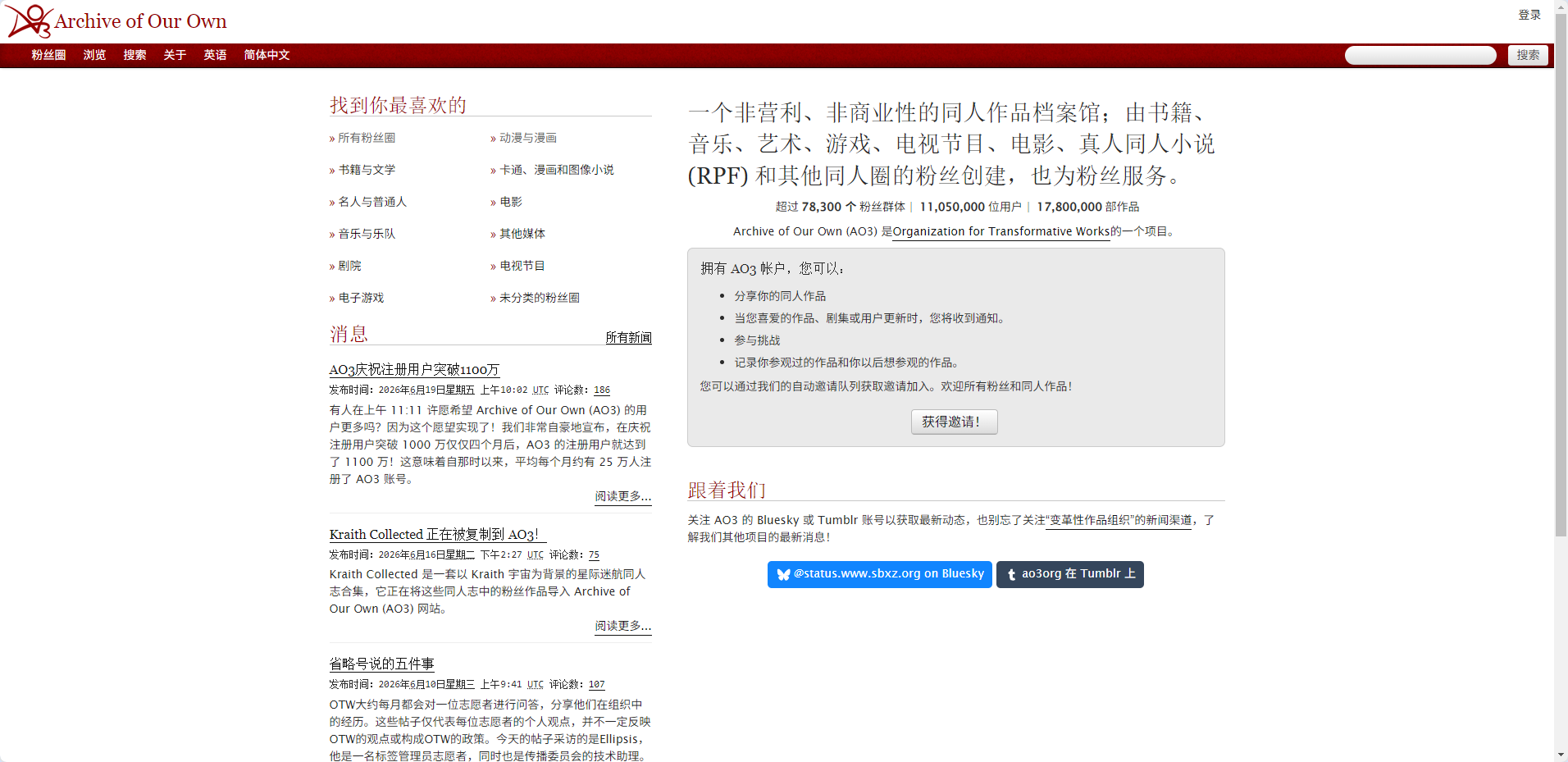Click the 搜索 button beside the search box

(x=1528, y=55)
